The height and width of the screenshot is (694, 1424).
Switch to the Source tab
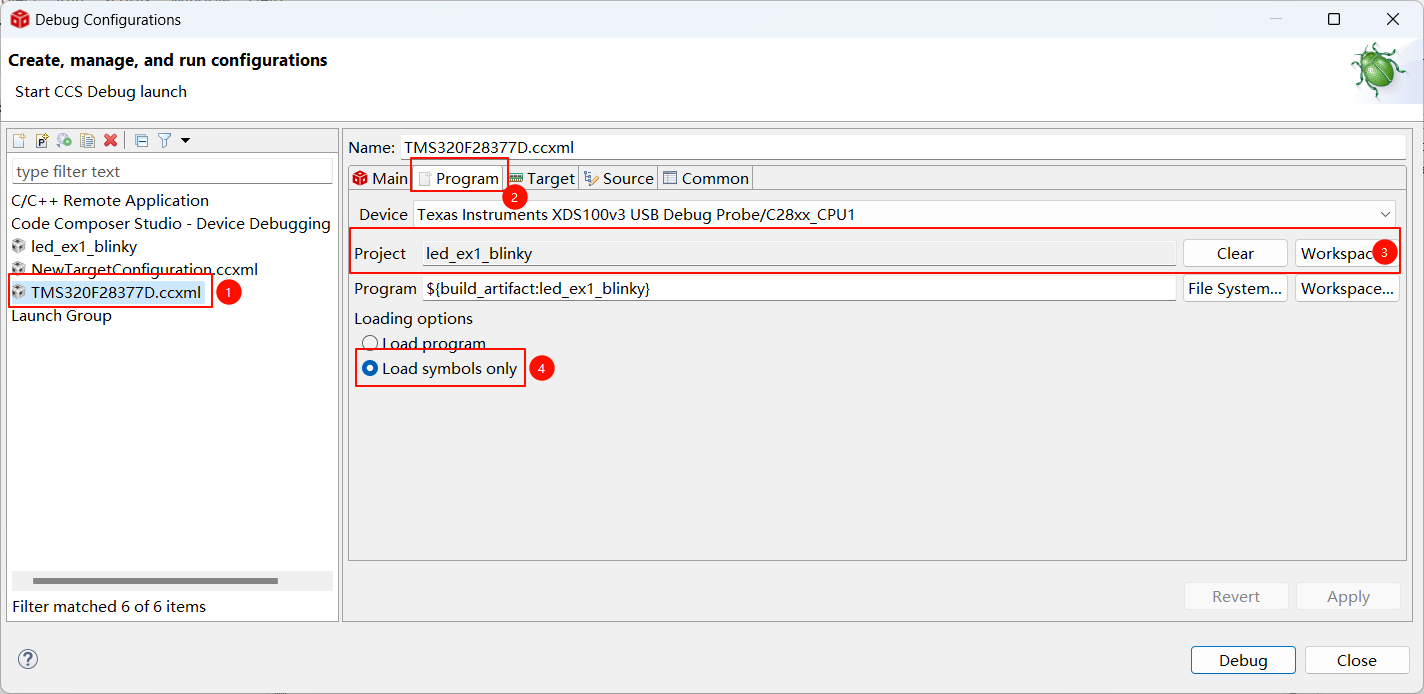pyautogui.click(x=619, y=179)
